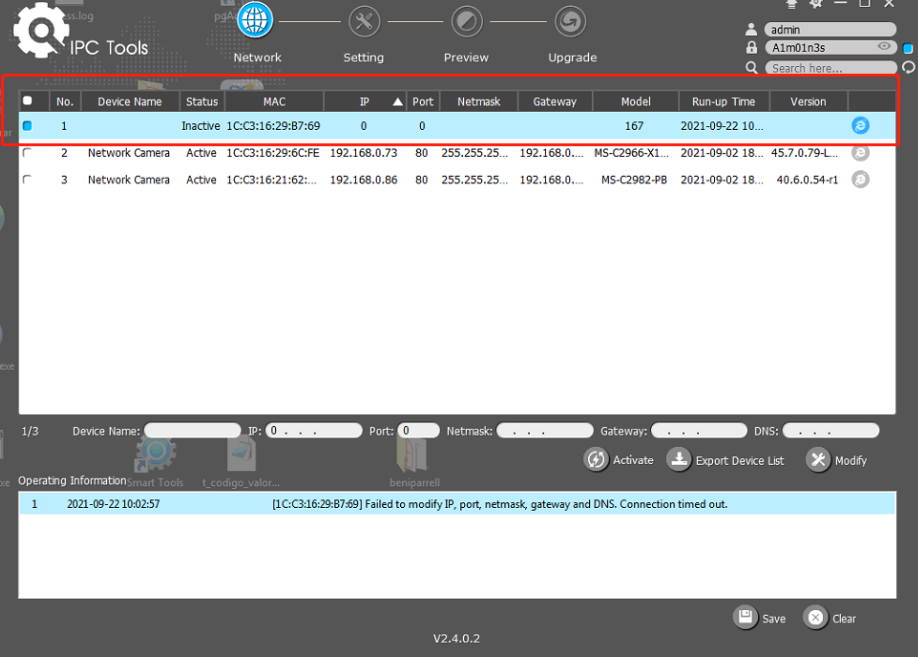Open the gear settings icon in title bar
The width and height of the screenshot is (918, 657).
click(816, 4)
